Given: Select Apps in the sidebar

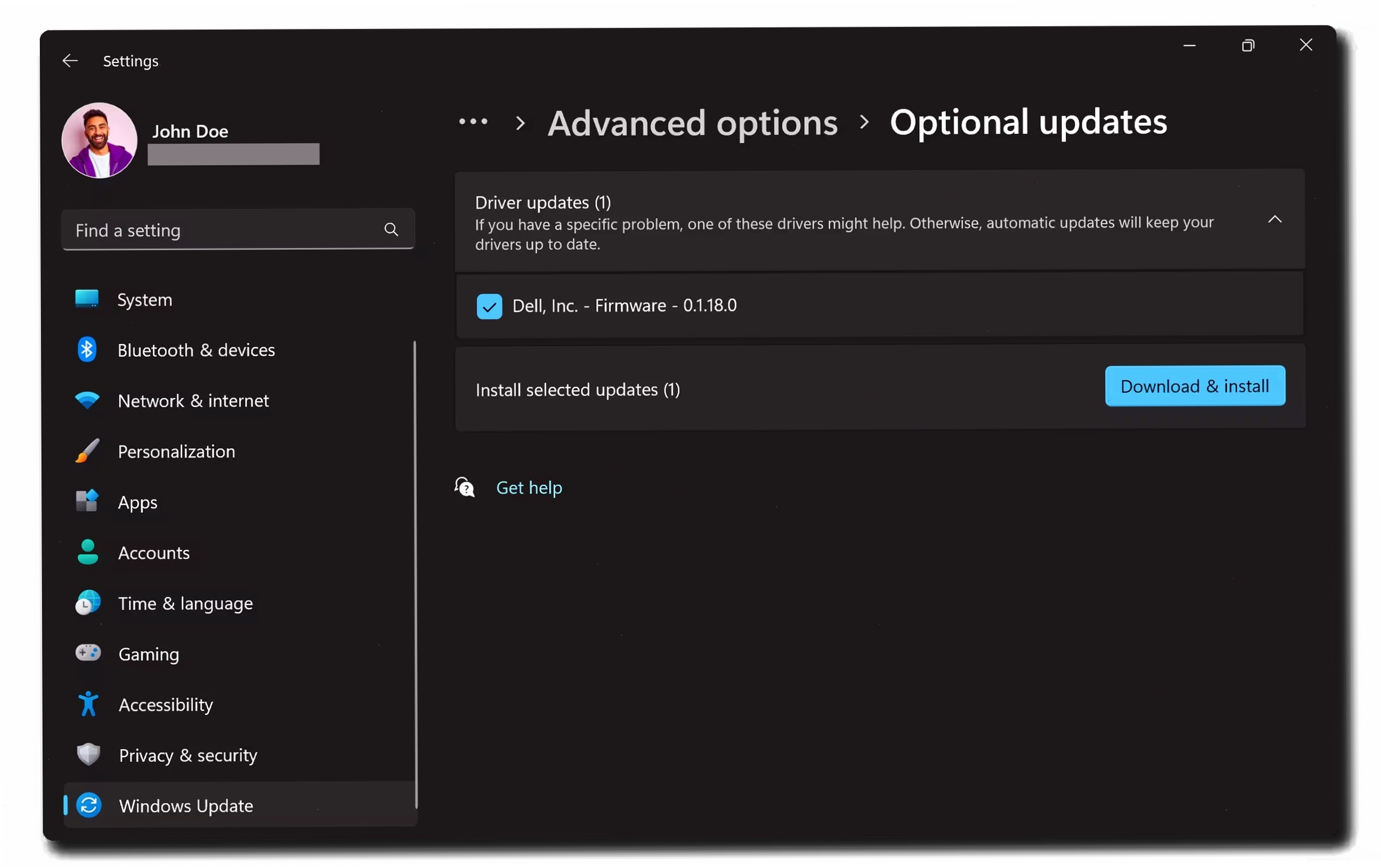Looking at the screenshot, I should click(x=238, y=502).
